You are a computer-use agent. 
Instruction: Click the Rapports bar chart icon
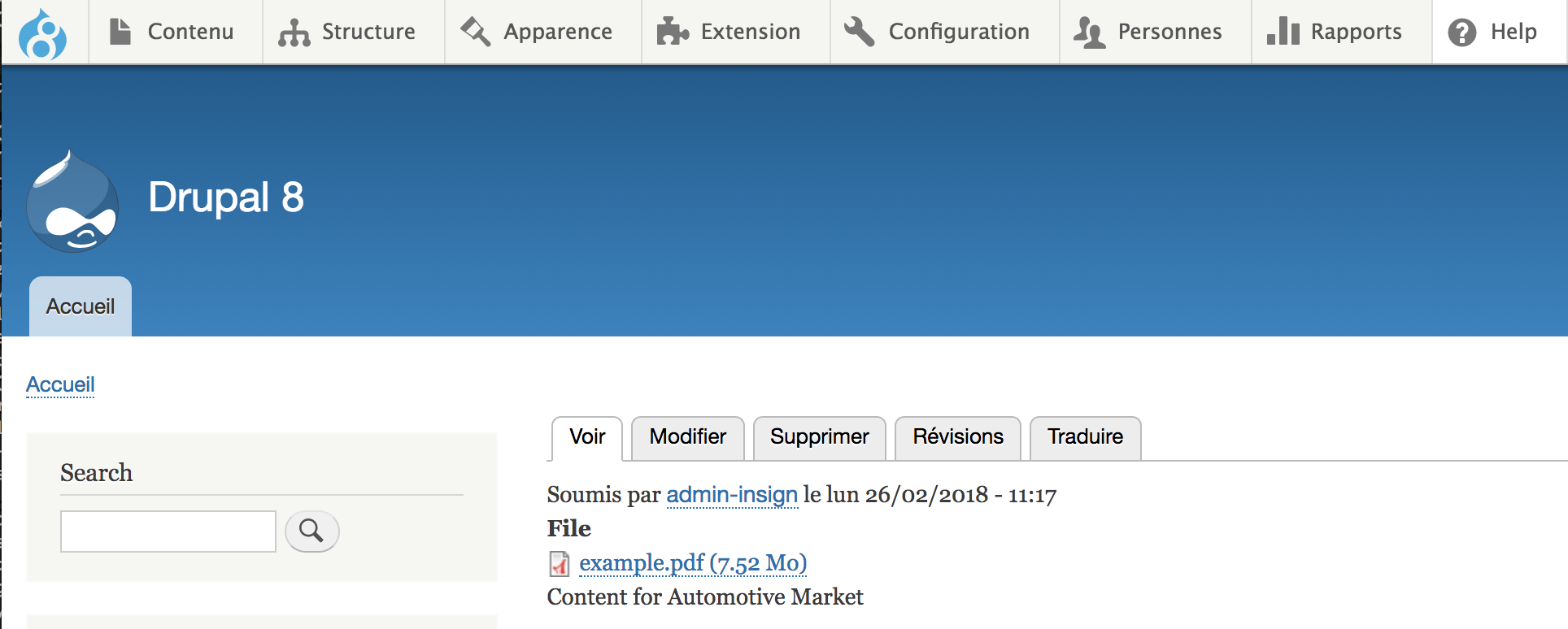point(1283,32)
